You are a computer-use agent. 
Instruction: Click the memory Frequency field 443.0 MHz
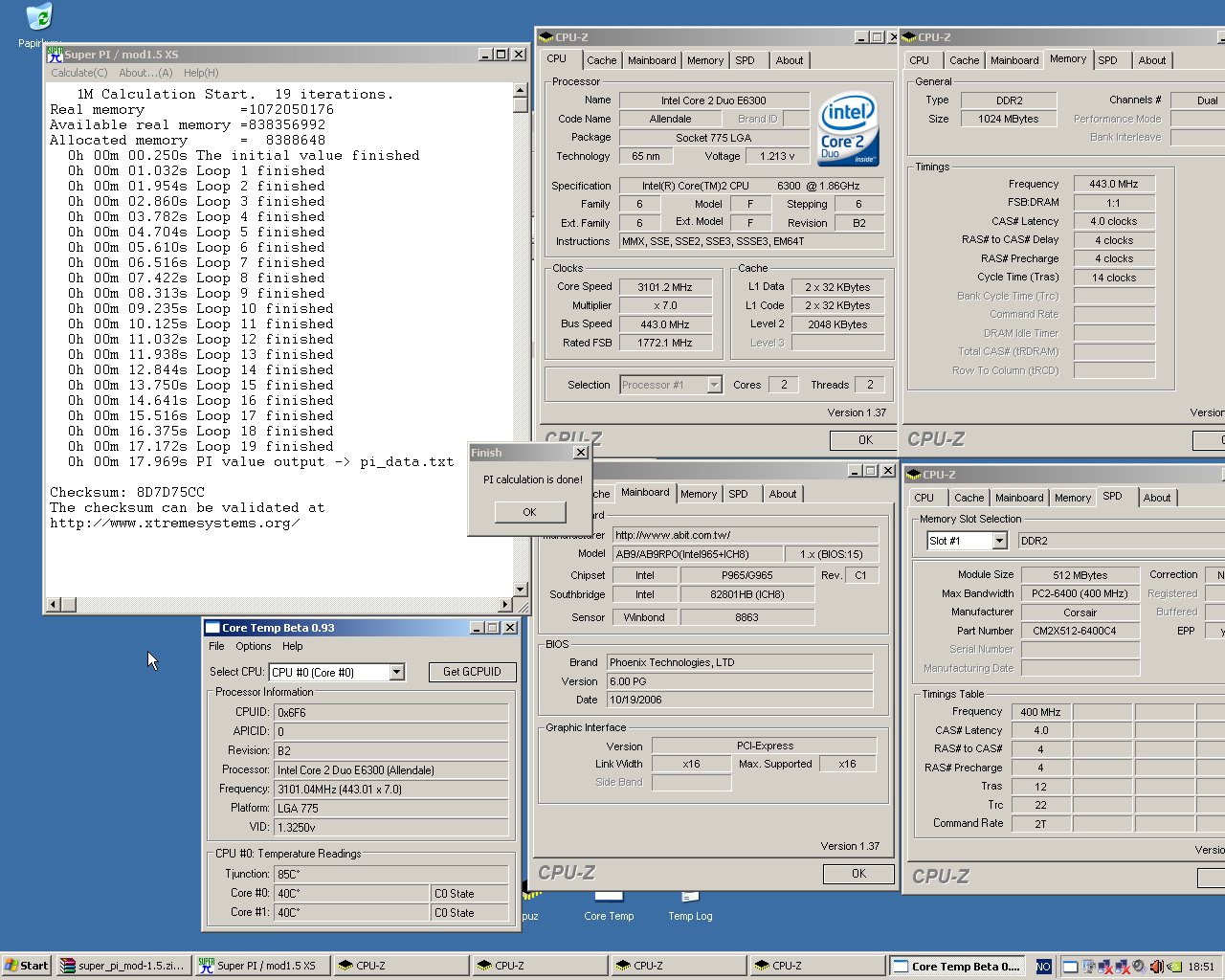pyautogui.click(x=1114, y=184)
